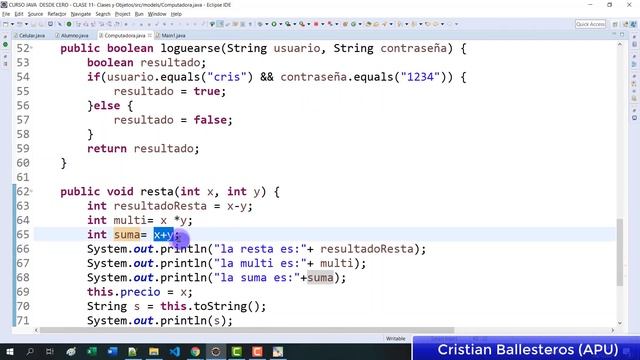
Task: Open the Project menu
Action: 122,14
